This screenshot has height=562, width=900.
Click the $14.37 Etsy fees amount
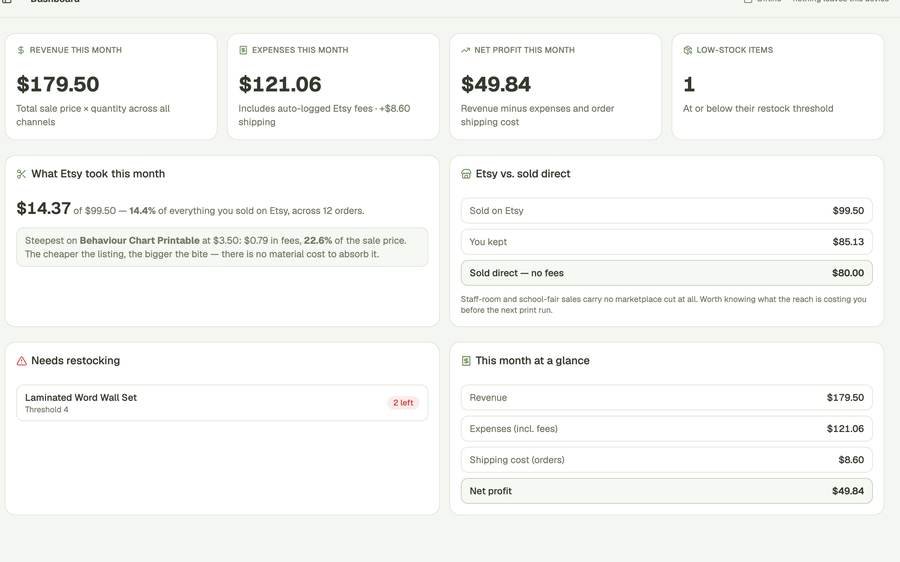pyautogui.click(x=44, y=208)
